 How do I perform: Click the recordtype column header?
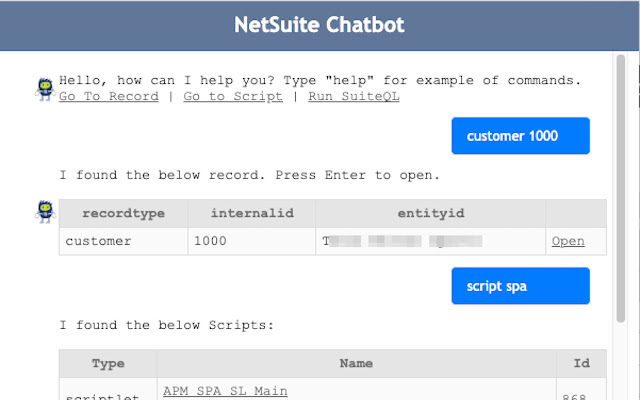pos(124,213)
